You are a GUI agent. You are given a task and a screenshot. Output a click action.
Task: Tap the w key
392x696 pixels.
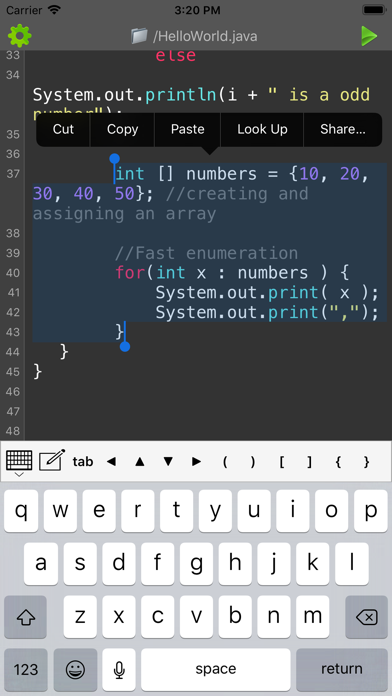60,511
